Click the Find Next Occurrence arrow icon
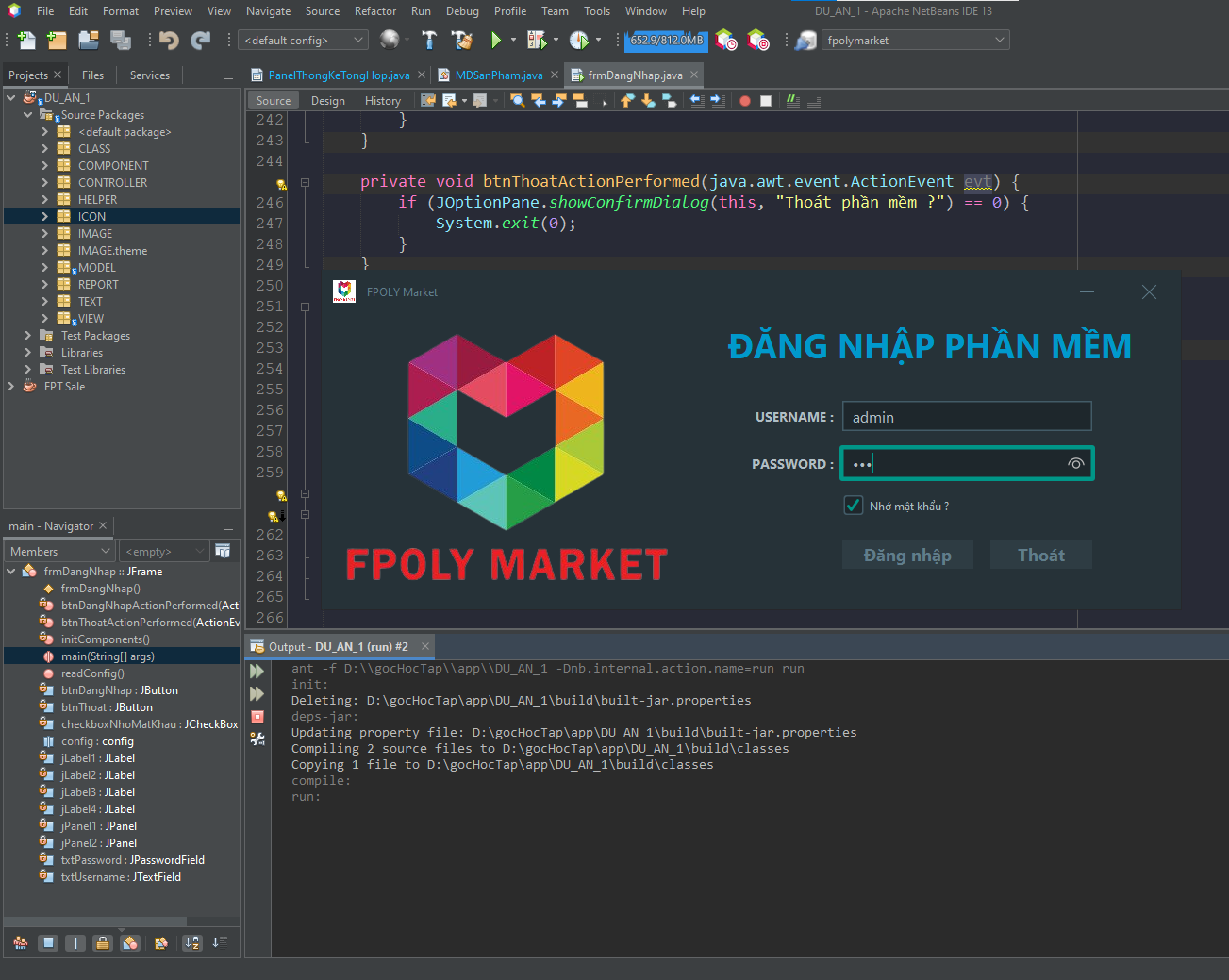The width and height of the screenshot is (1229, 980). pos(560,100)
